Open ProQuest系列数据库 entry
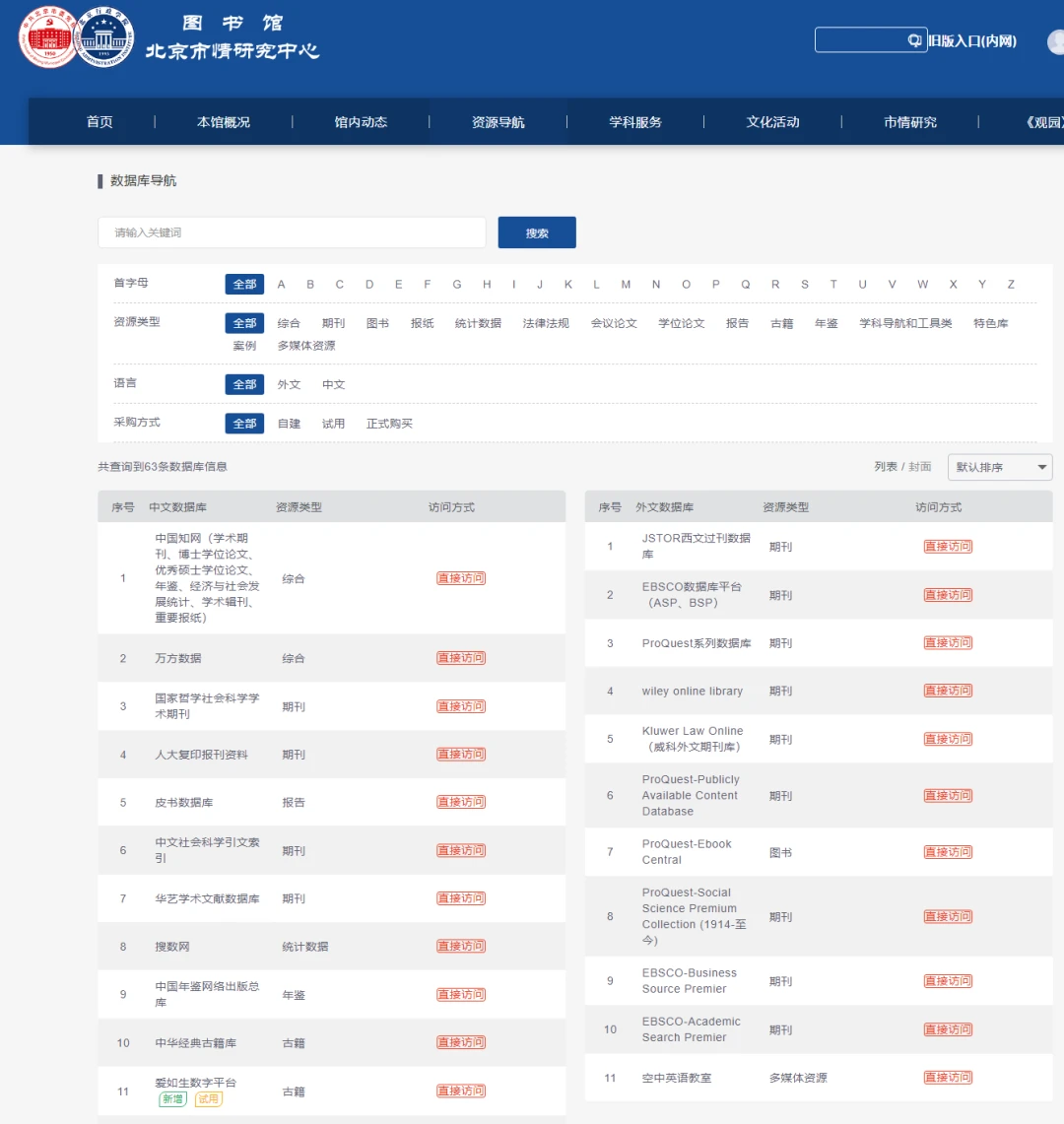This screenshot has height=1124, width=1064. (x=697, y=643)
